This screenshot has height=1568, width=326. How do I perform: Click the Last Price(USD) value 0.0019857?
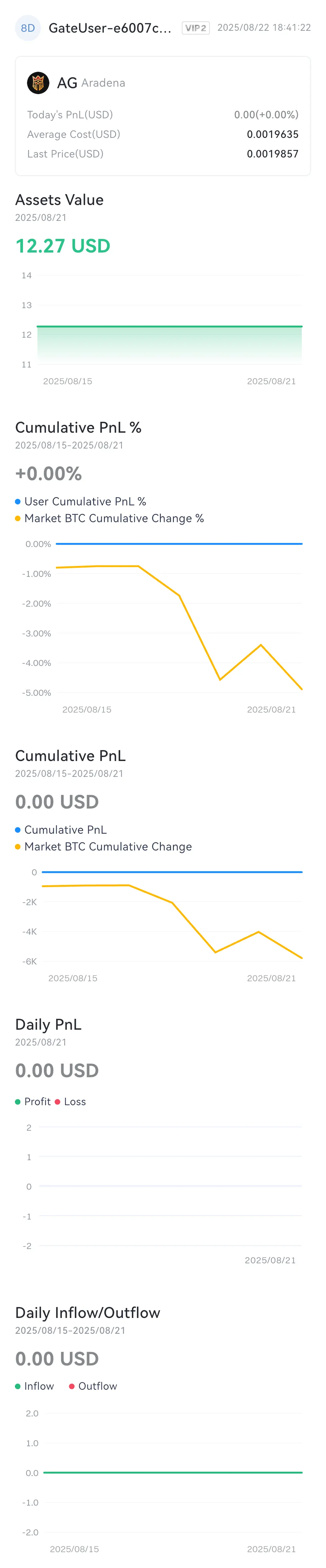pos(273,154)
